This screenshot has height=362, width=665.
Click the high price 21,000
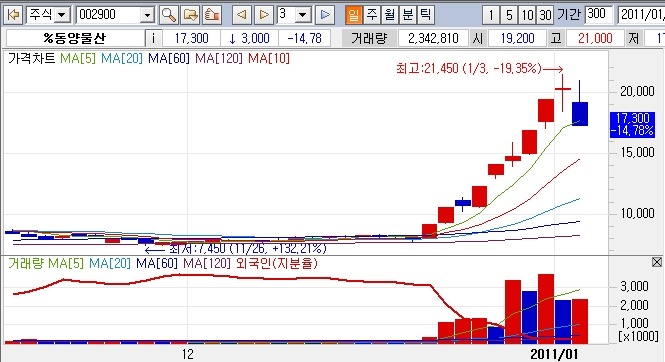[595, 39]
